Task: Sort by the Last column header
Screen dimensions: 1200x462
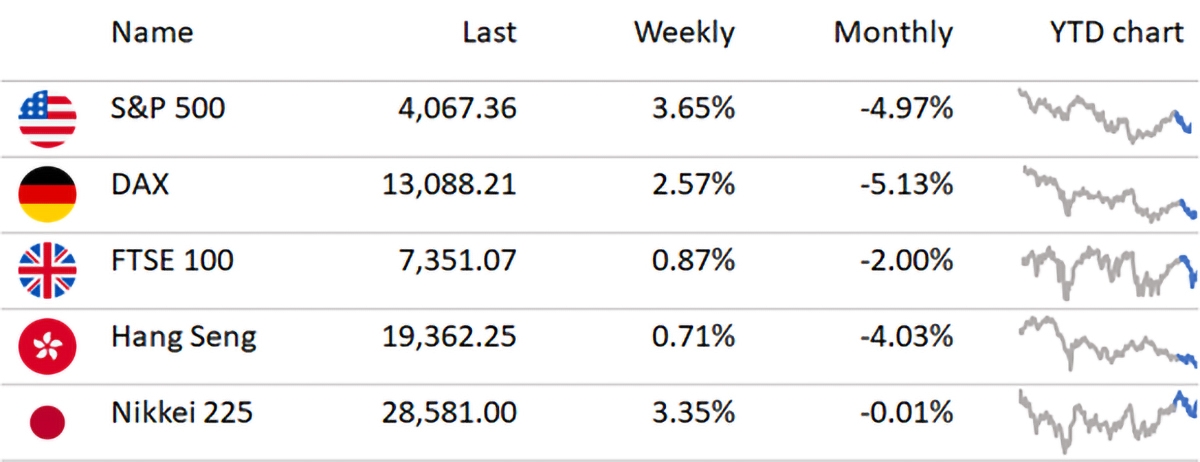Action: (x=489, y=32)
